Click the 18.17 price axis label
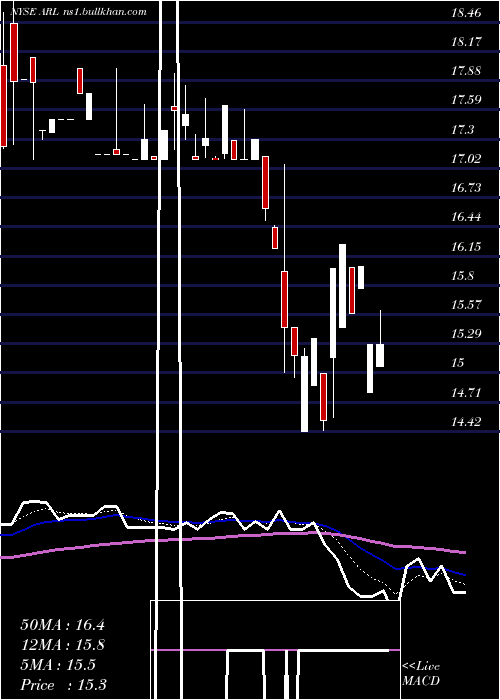 (x=466, y=42)
